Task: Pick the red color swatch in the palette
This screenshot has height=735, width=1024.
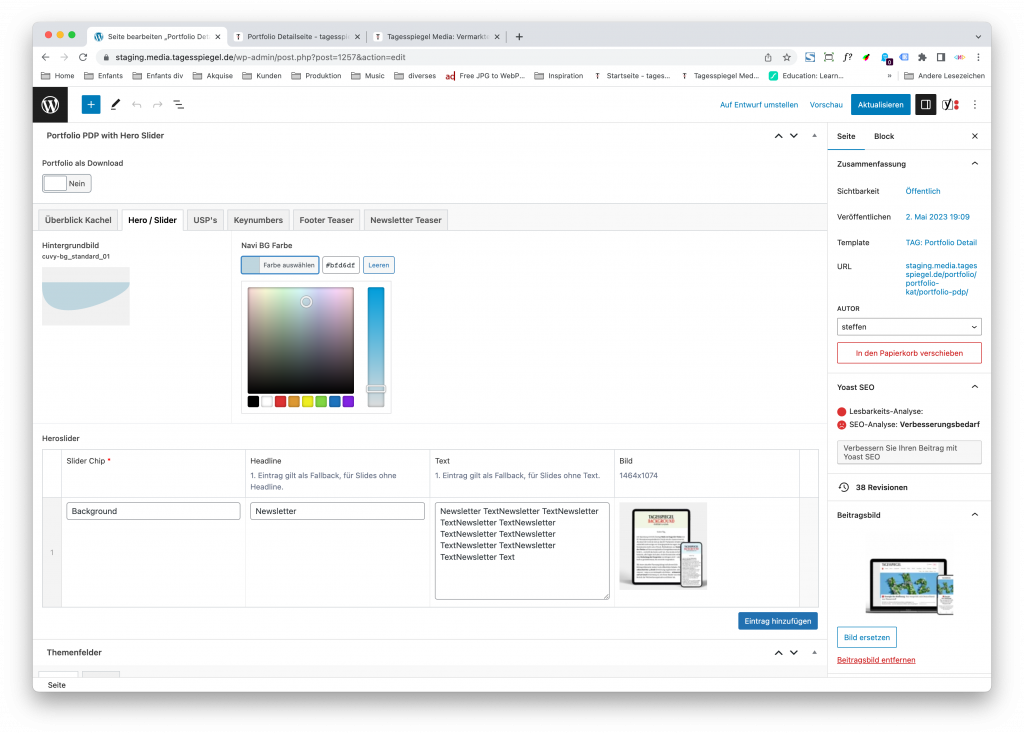Action: tap(280, 402)
